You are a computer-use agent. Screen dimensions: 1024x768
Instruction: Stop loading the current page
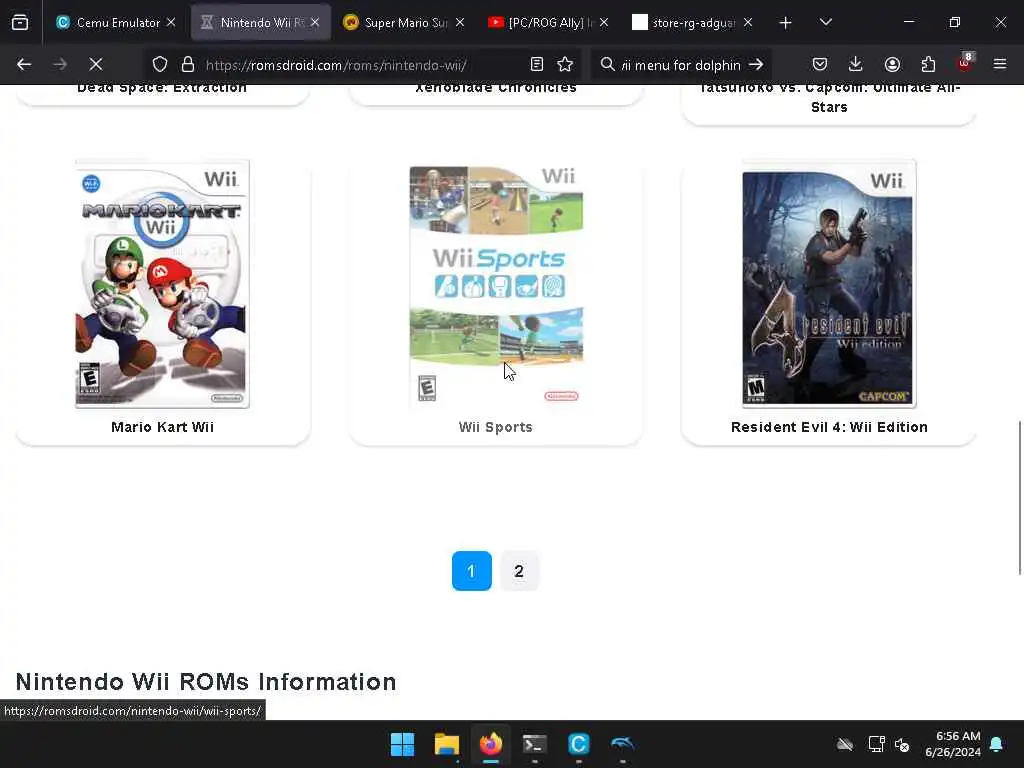96,64
